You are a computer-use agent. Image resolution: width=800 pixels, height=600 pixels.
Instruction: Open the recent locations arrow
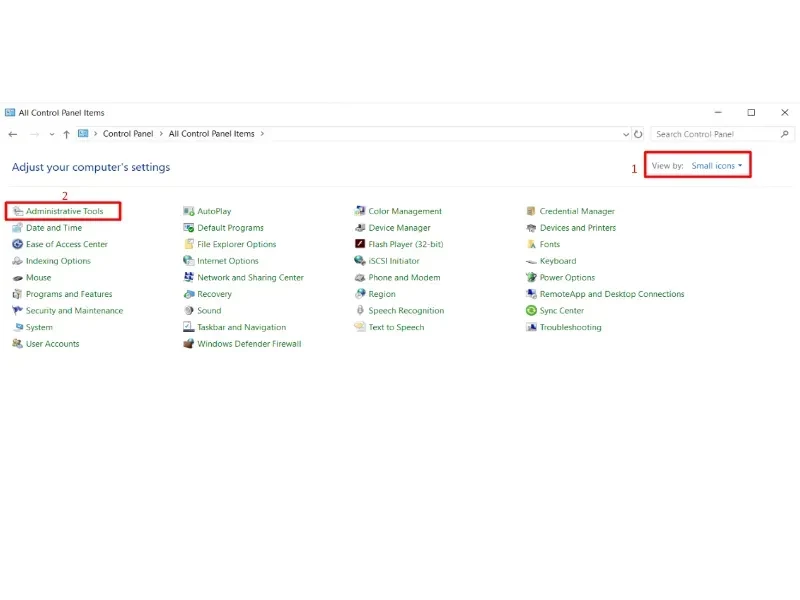52,134
